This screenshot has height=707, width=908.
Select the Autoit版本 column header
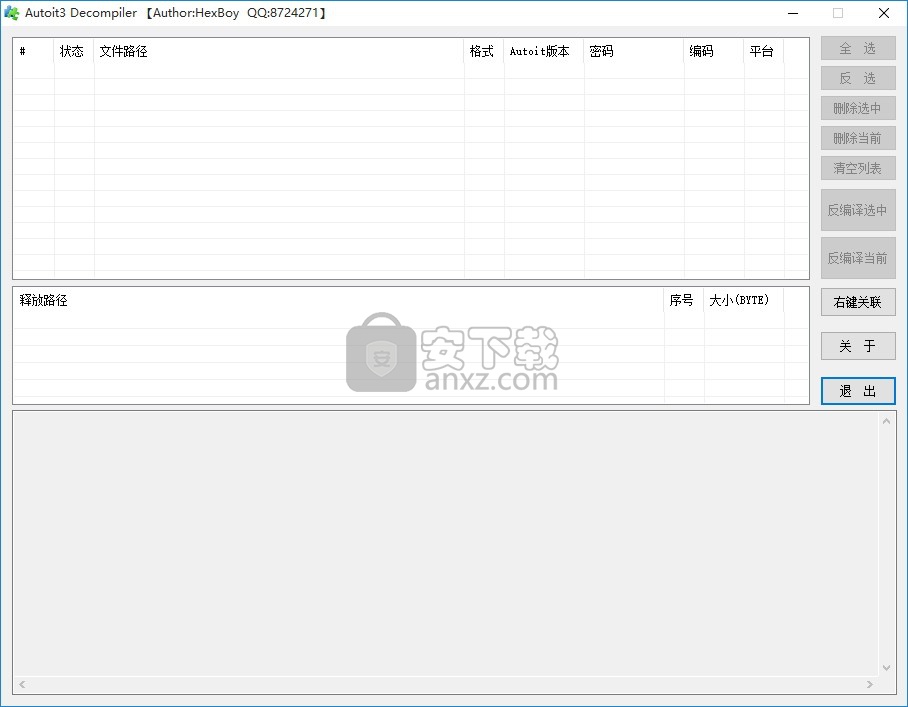click(x=543, y=52)
